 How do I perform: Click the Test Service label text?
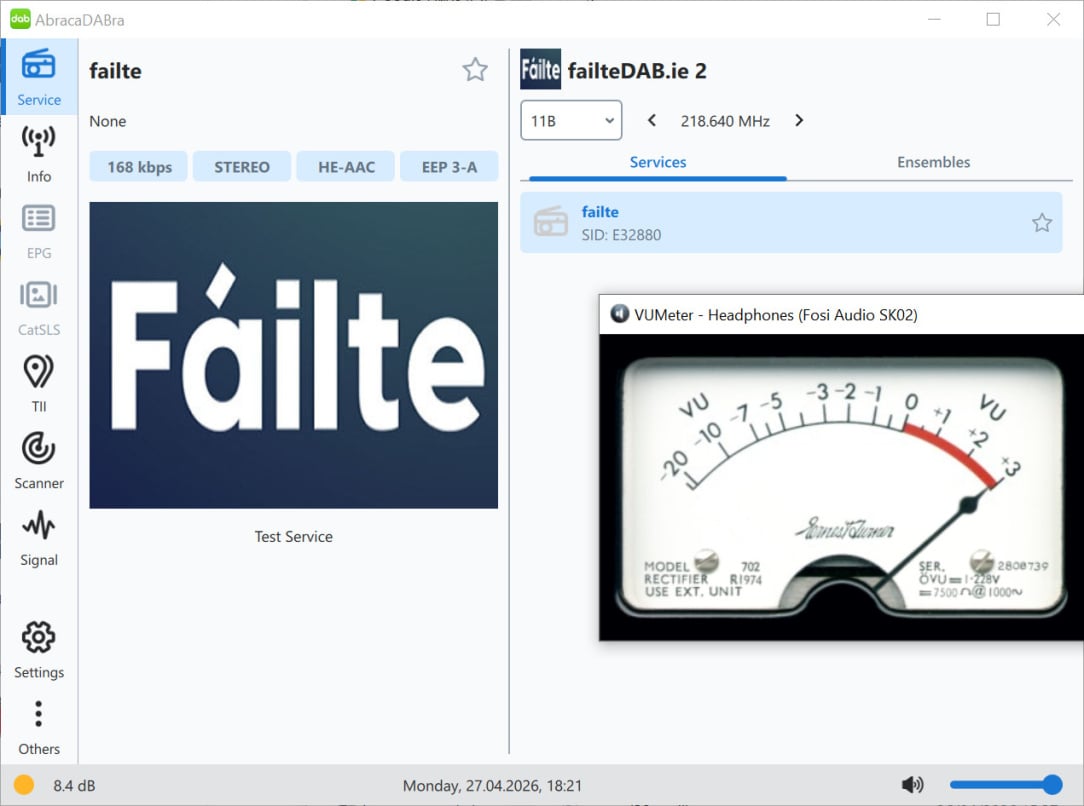pyautogui.click(x=293, y=536)
